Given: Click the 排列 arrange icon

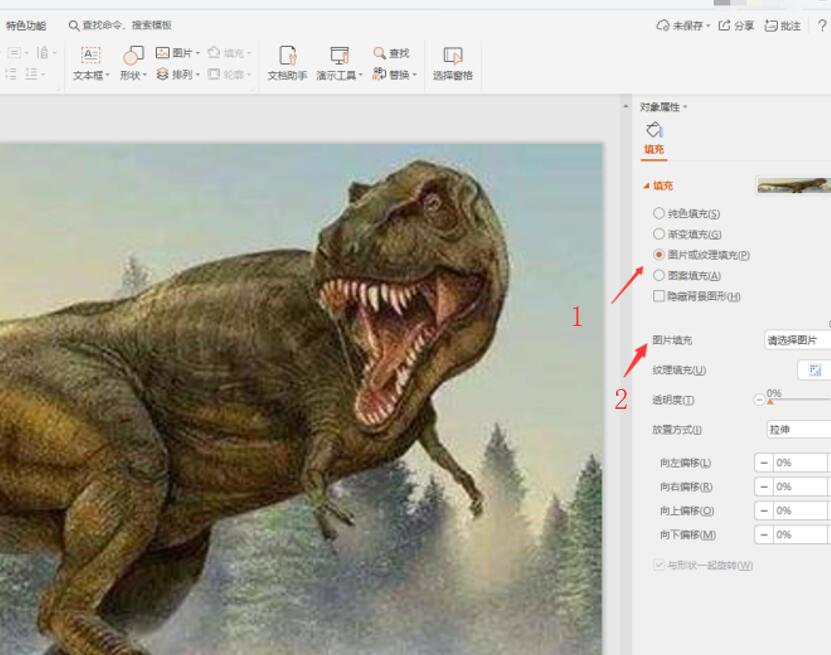Looking at the screenshot, I should (x=163, y=74).
